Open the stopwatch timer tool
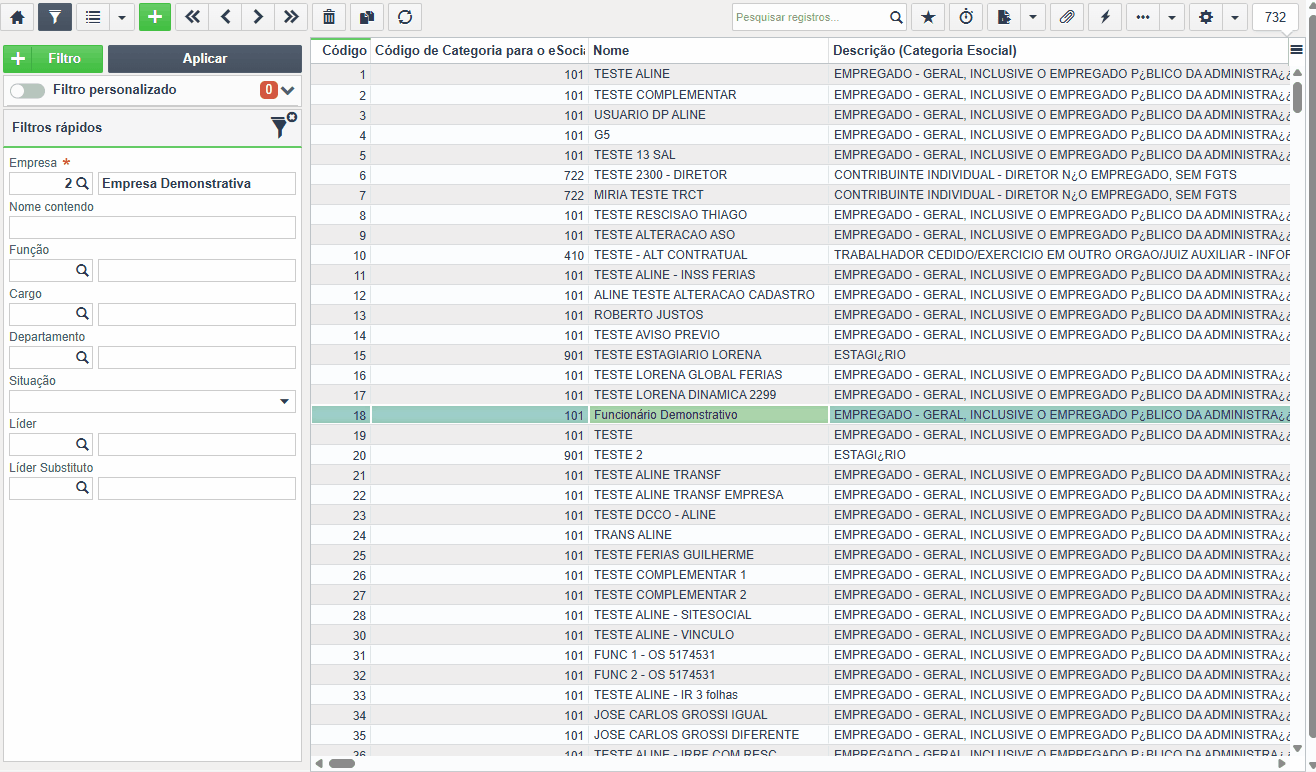The height and width of the screenshot is (772, 1316). (966, 17)
